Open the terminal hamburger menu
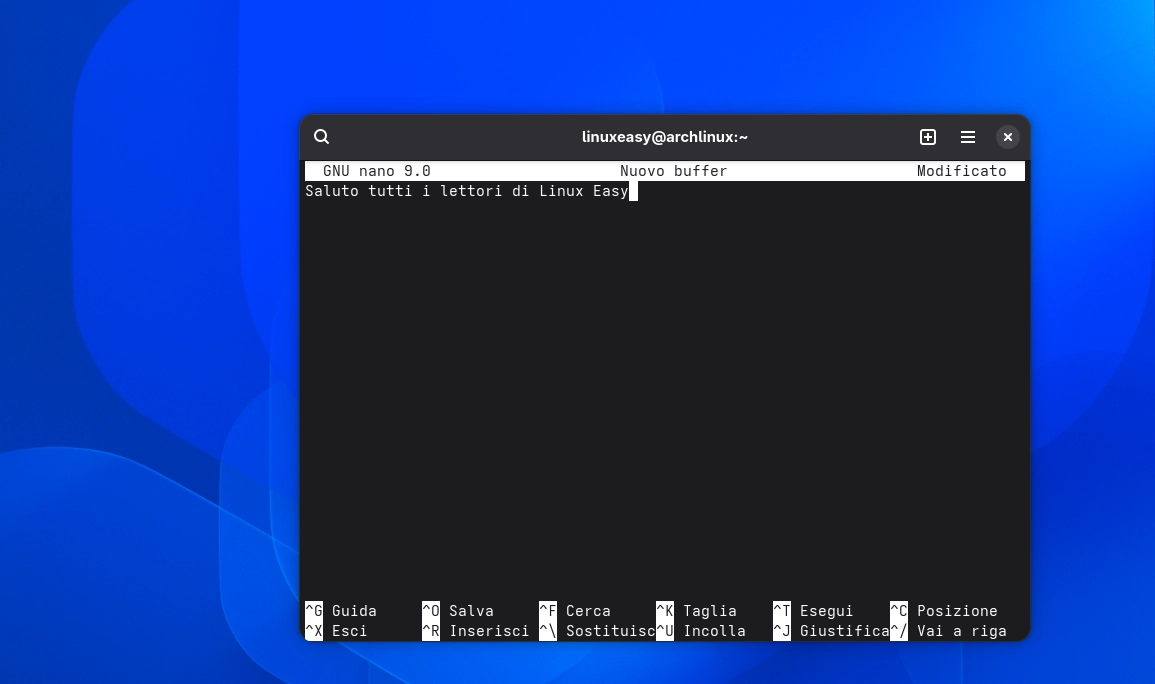 pyautogui.click(x=968, y=137)
